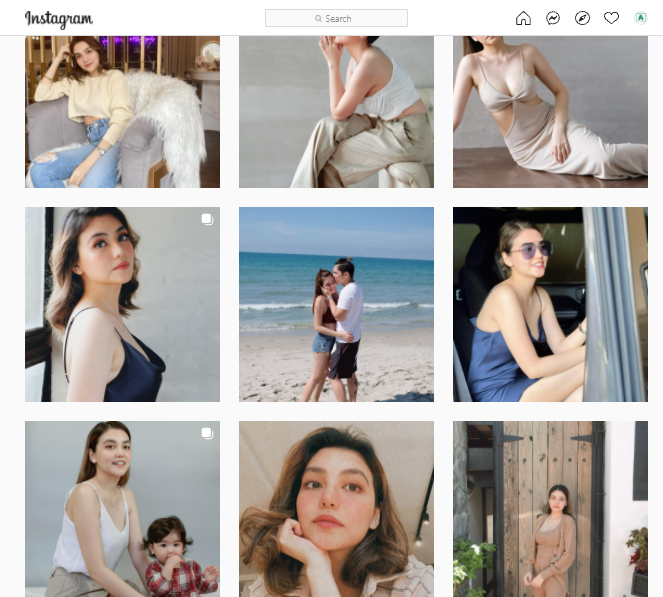The width and height of the screenshot is (663, 597).
Task: Click the magnifier icon in Search
Action: pyautogui.click(x=318, y=19)
